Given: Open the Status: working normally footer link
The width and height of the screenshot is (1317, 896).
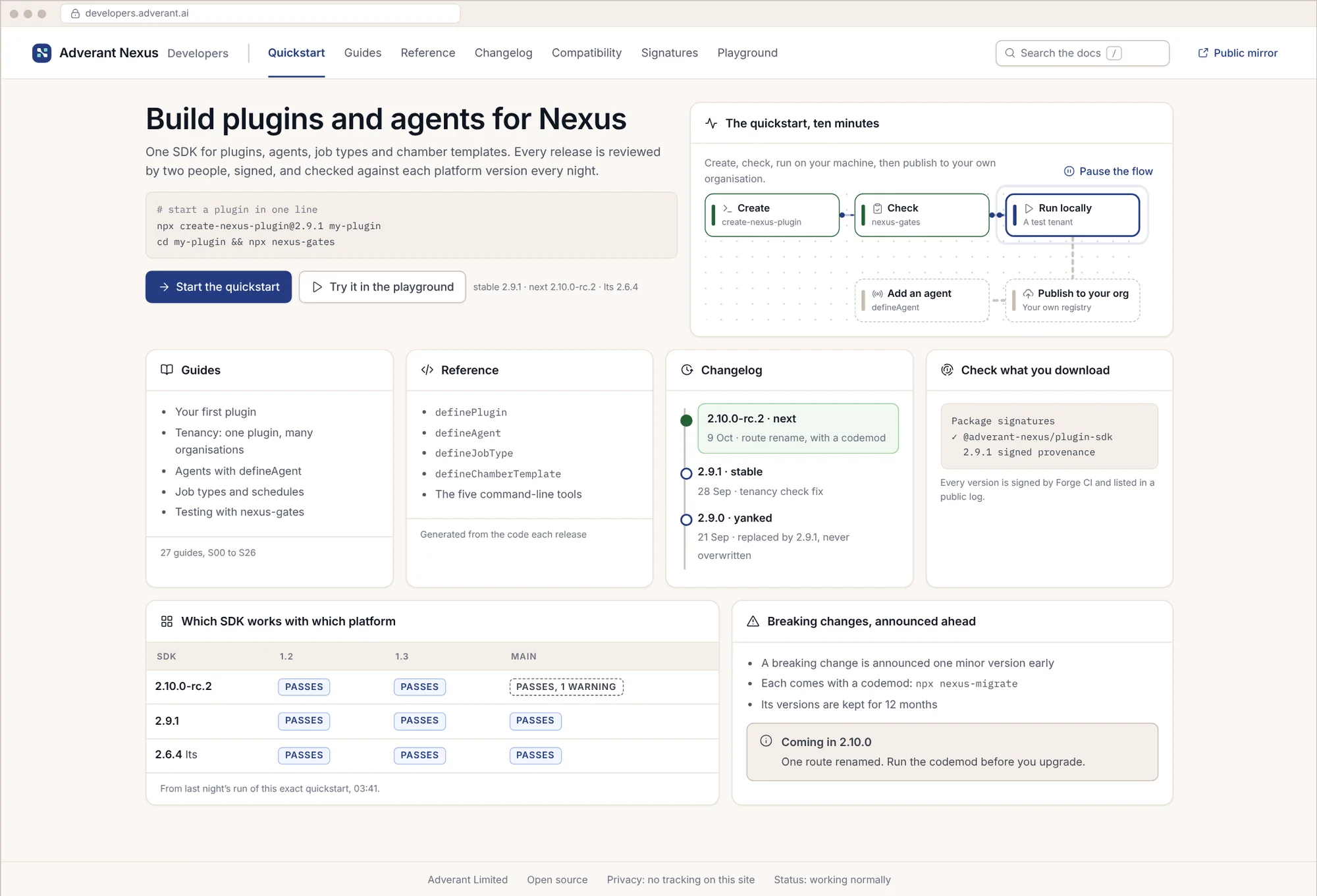Looking at the screenshot, I should click(x=832, y=880).
